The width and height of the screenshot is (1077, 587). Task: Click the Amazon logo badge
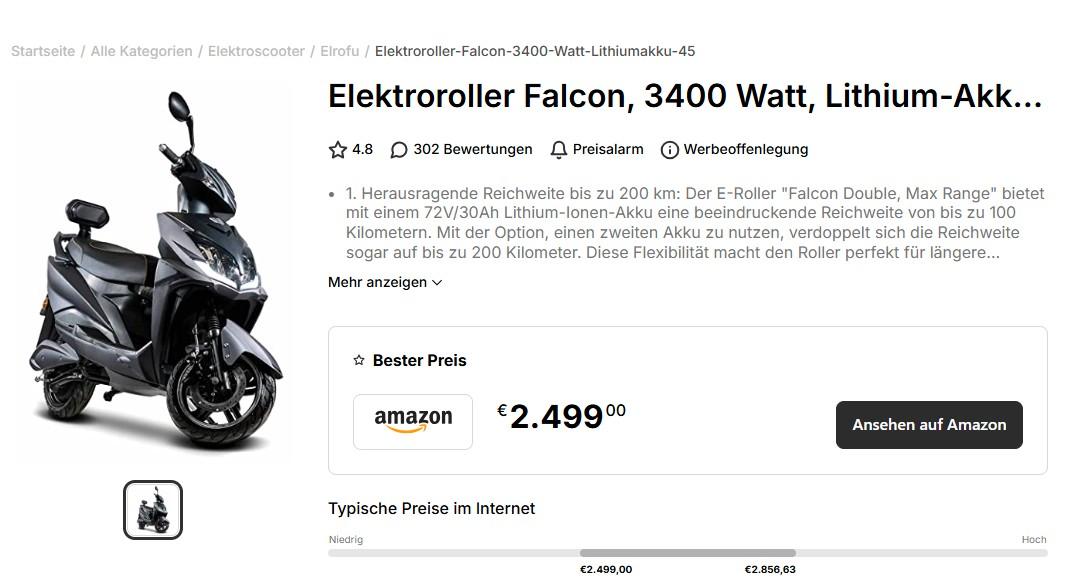coord(413,422)
